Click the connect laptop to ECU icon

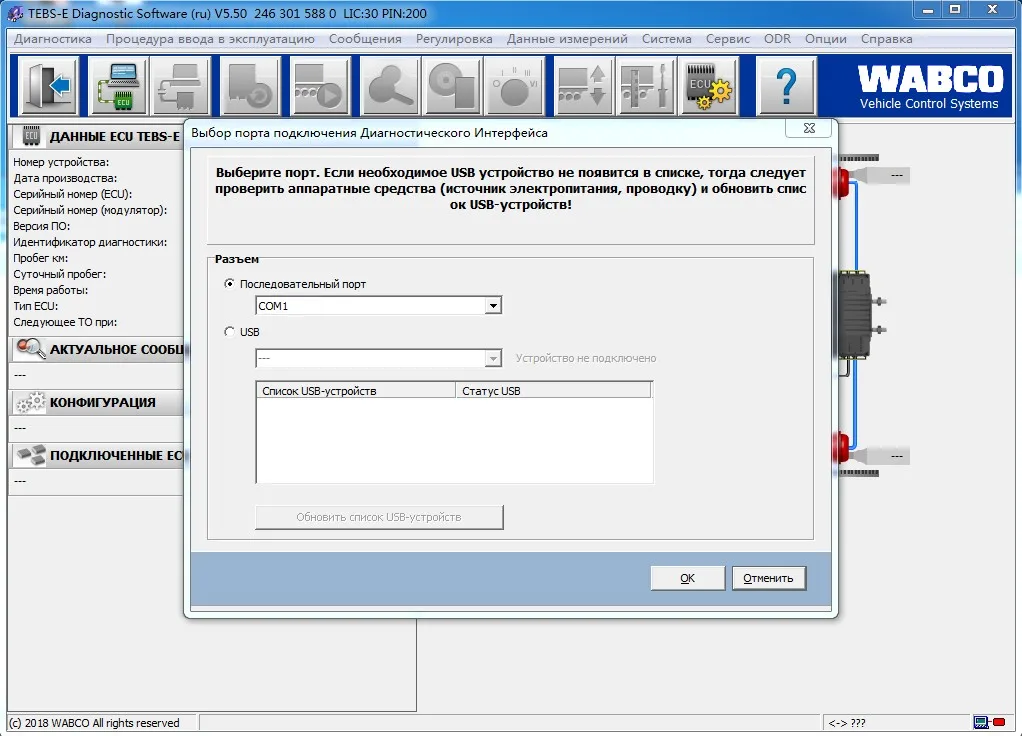118,86
